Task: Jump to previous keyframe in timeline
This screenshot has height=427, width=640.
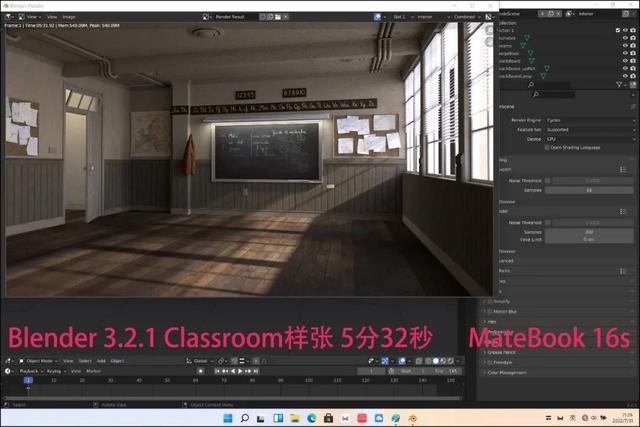Action: 225,371
